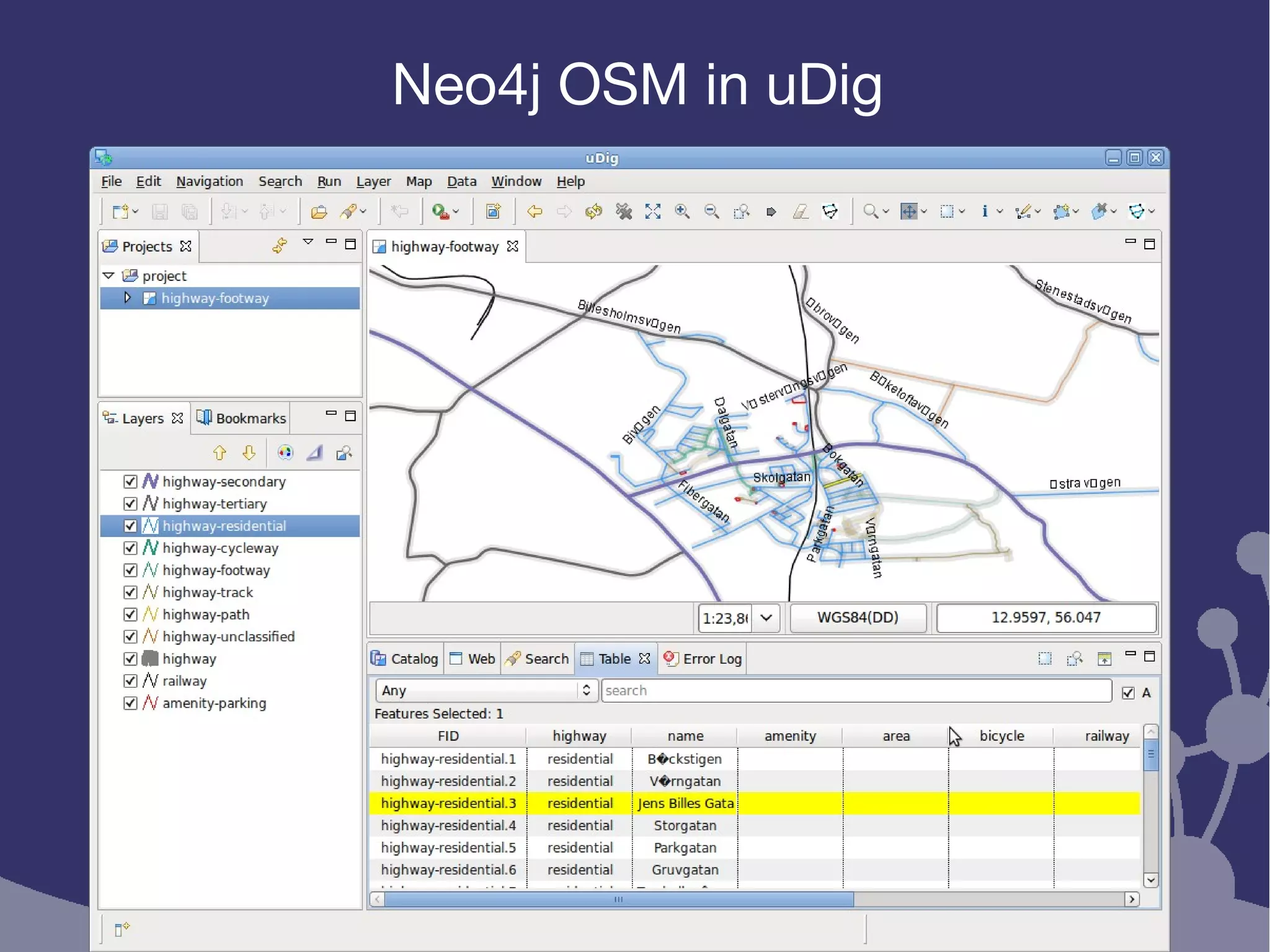Open the Layer menu
The width and height of the screenshot is (1270, 952).
coord(373,182)
